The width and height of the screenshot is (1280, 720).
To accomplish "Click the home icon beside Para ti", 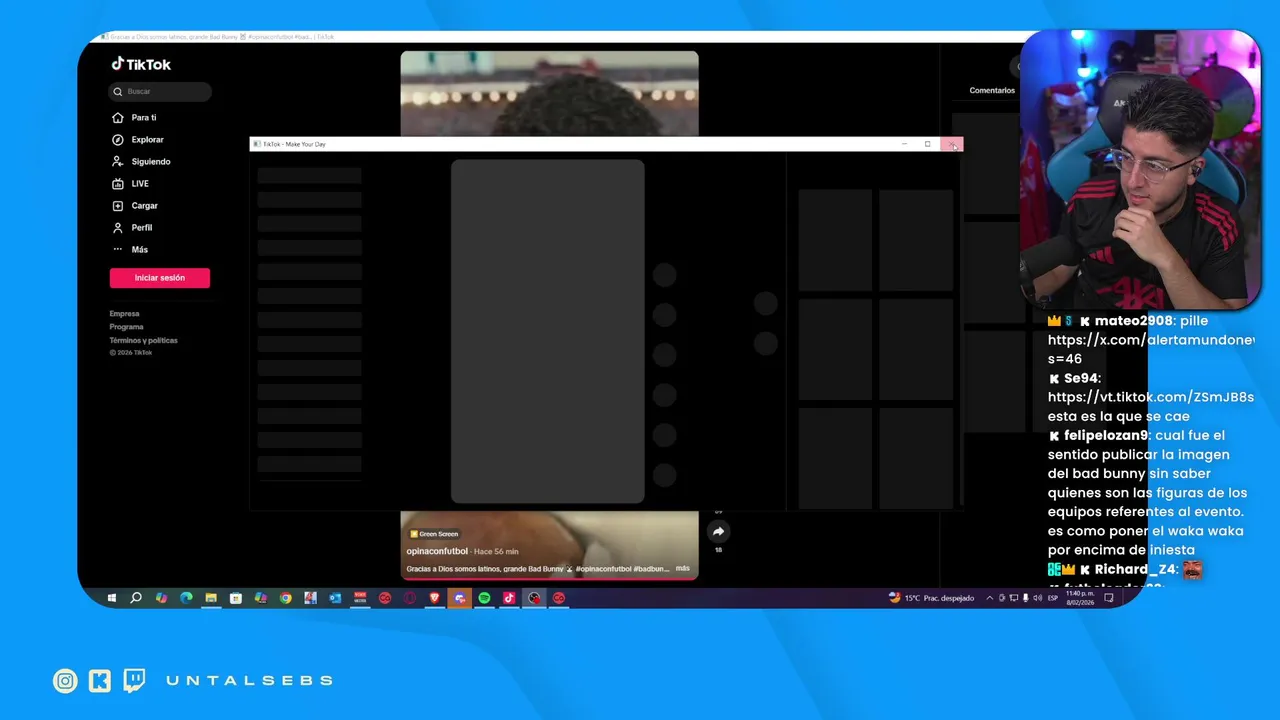I will [x=118, y=118].
